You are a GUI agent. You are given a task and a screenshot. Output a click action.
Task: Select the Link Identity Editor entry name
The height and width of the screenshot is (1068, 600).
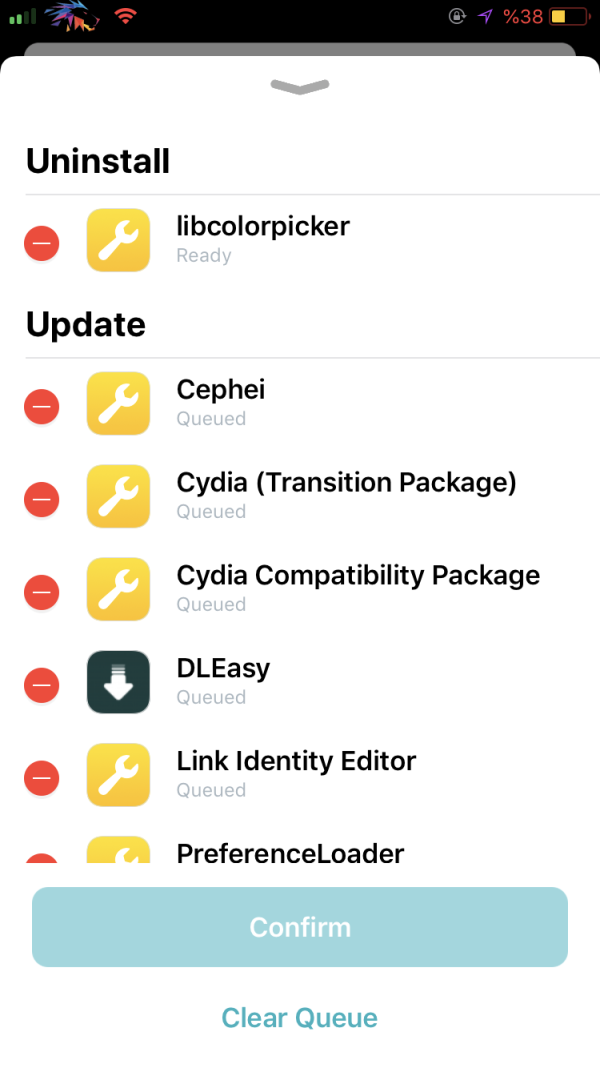pos(296,761)
